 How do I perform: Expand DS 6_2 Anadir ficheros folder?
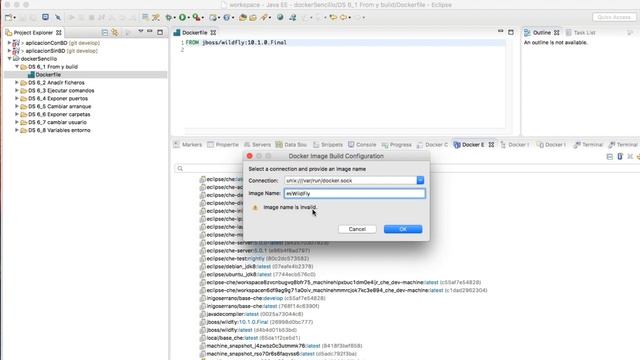tap(17, 82)
